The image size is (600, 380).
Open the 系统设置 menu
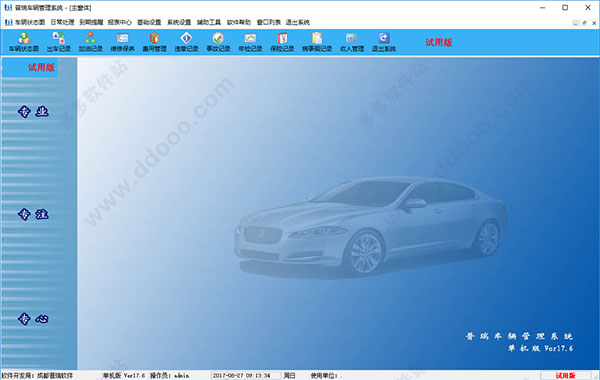179,22
